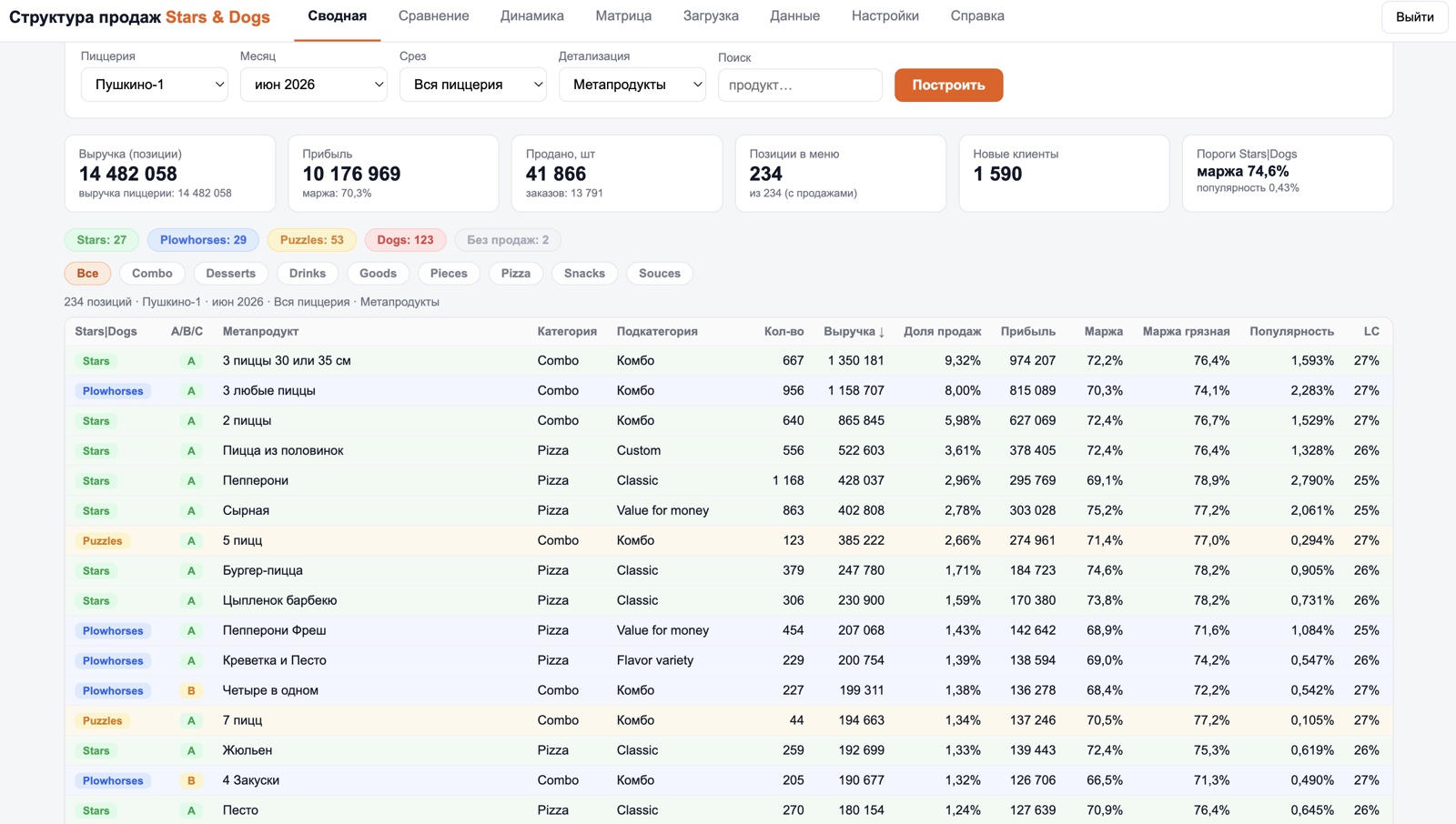This screenshot has width=1456, height=824.
Task: Toggle the Dogs: 123 filter chip
Action: [405, 240]
